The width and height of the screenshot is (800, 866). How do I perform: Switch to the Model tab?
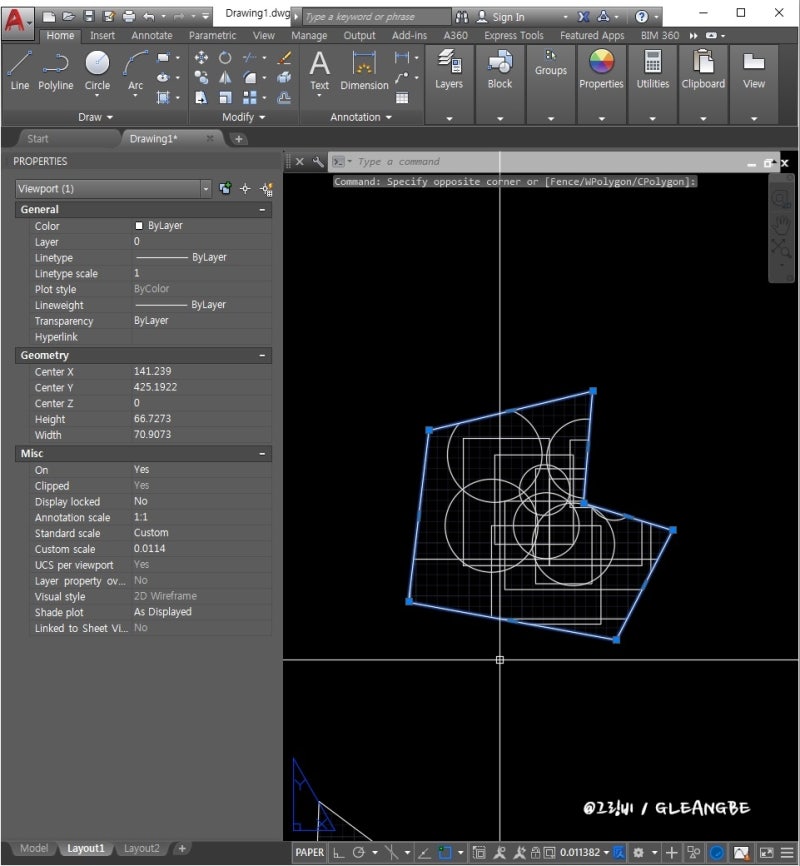(34, 848)
